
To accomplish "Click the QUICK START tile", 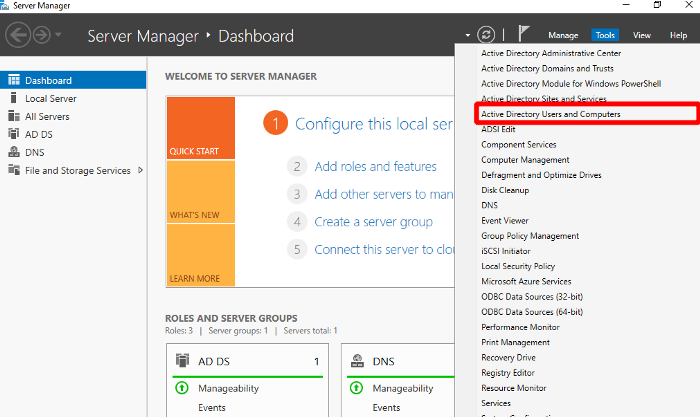I will [201, 128].
